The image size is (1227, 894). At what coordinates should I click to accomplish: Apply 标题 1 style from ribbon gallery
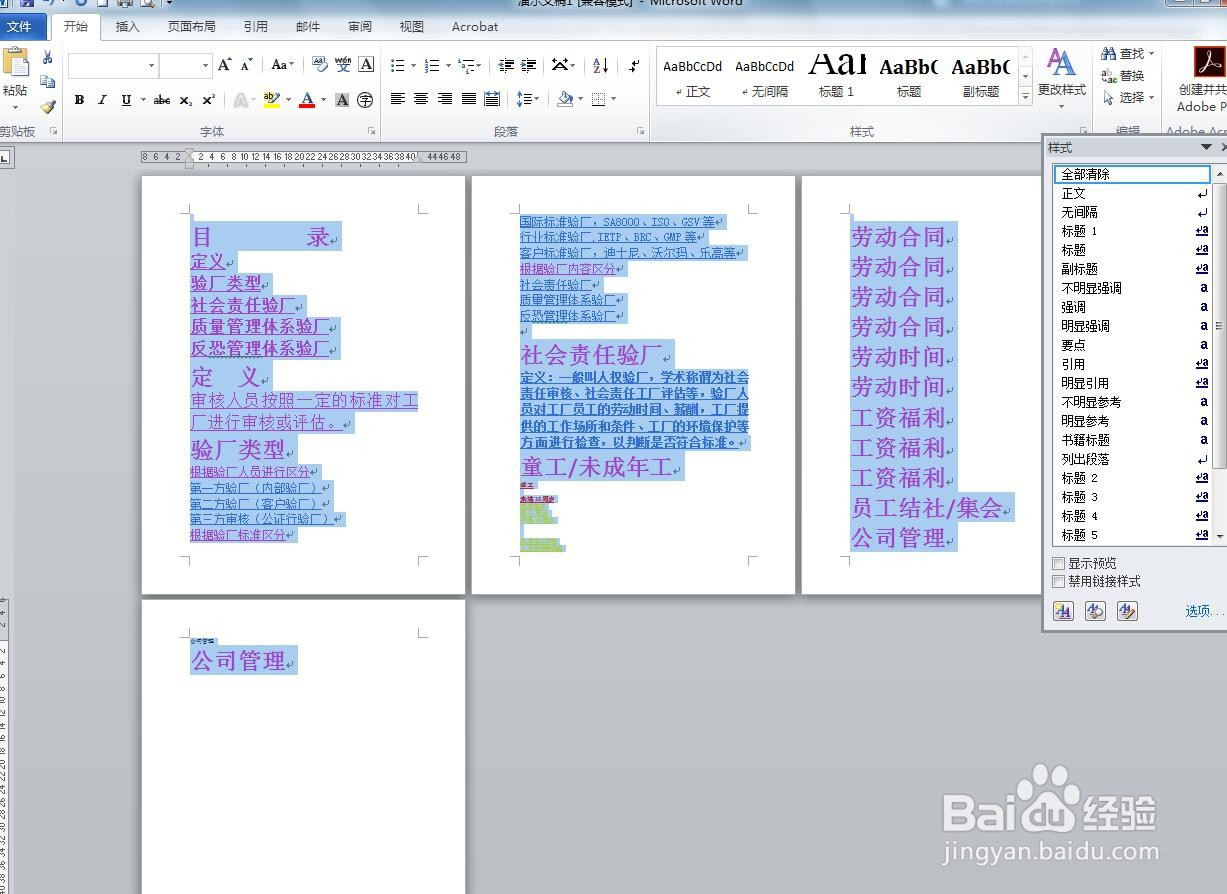pyautogui.click(x=837, y=74)
